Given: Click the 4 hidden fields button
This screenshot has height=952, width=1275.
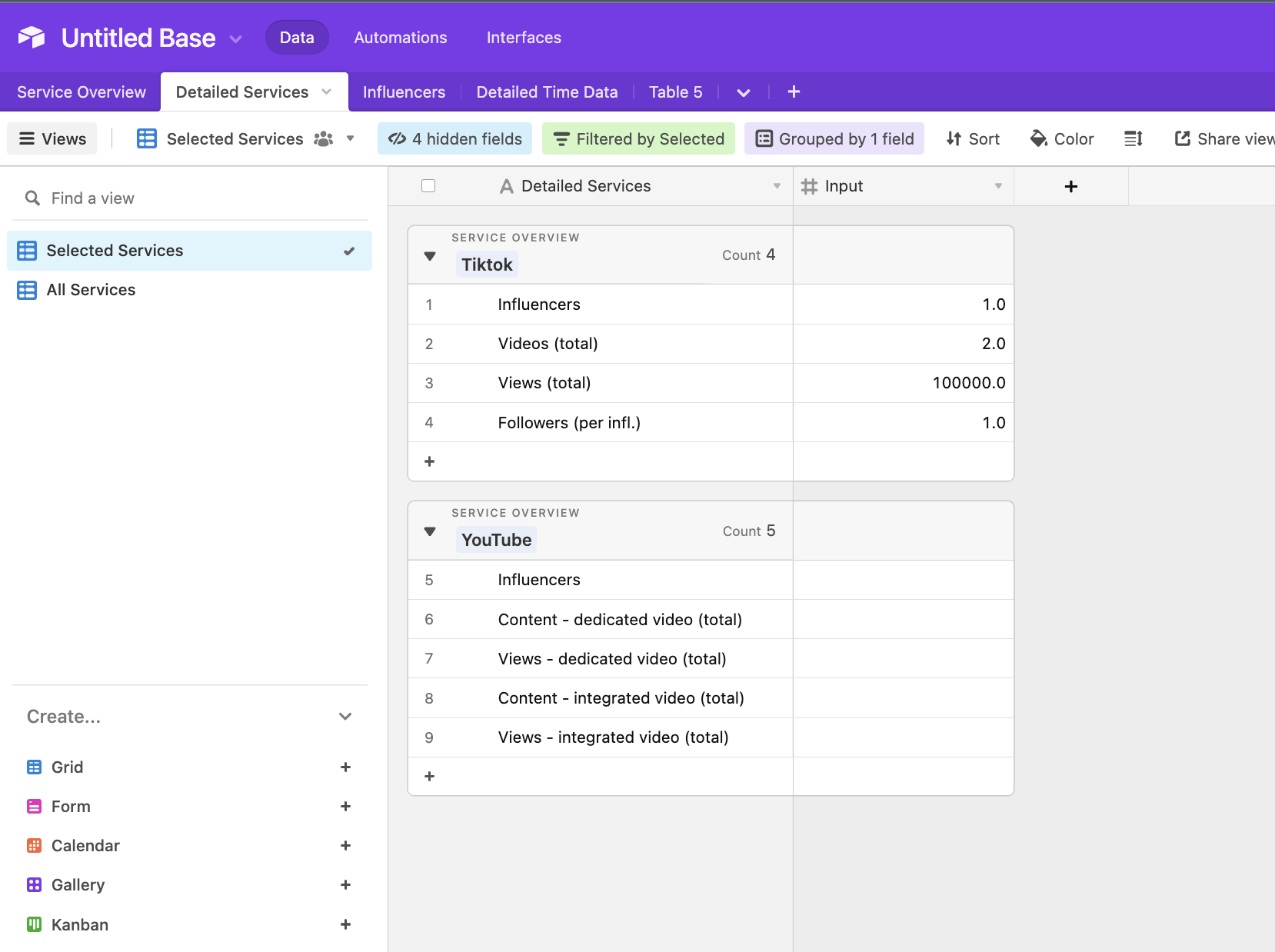Looking at the screenshot, I should (455, 139).
